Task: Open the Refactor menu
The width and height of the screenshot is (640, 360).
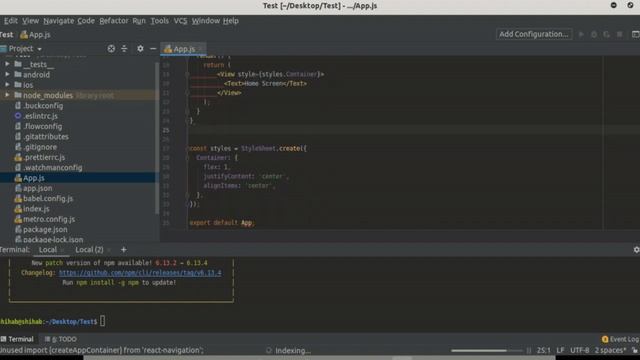Action: pyautogui.click(x=113, y=21)
